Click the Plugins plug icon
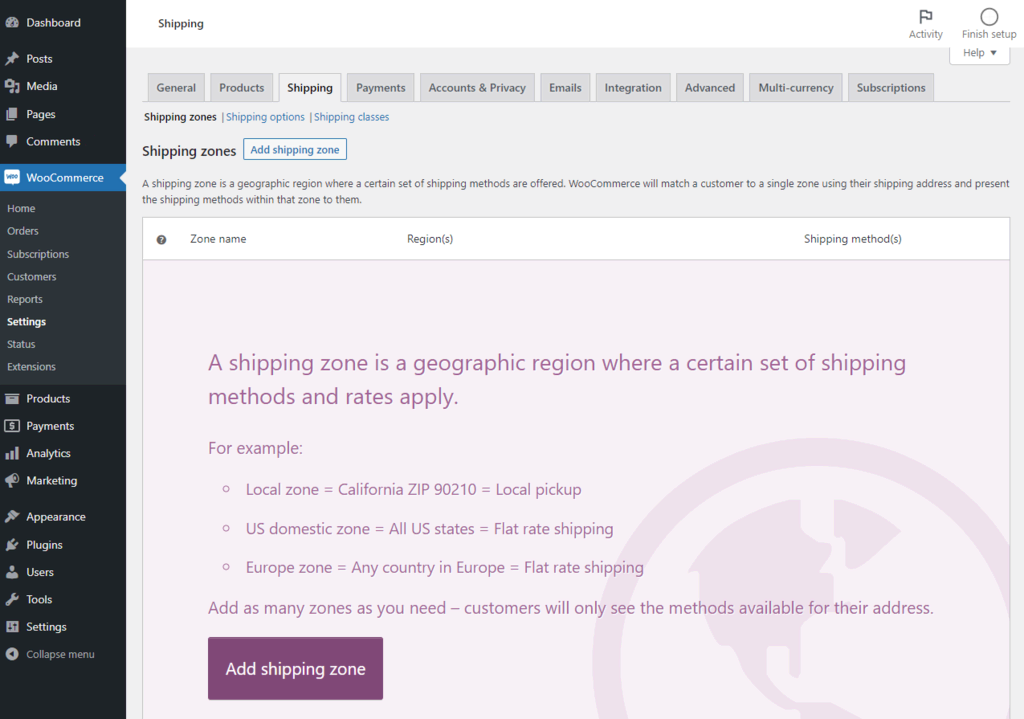The height and width of the screenshot is (719, 1024). [12, 545]
